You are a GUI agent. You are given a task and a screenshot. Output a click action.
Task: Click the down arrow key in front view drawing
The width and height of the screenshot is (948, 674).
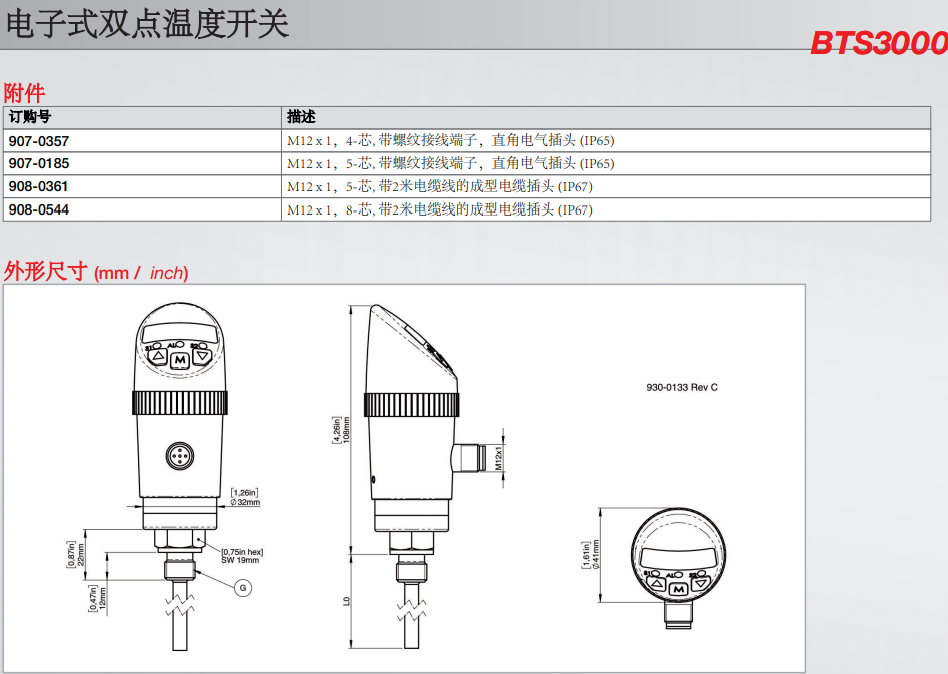202,356
